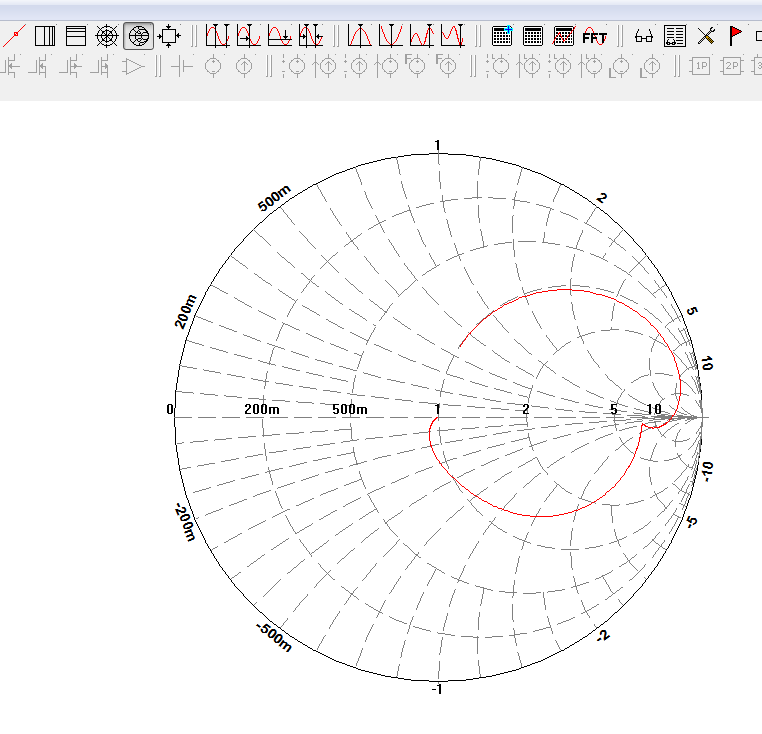
Task: Click the plain table grid icon
Action: coord(533,36)
